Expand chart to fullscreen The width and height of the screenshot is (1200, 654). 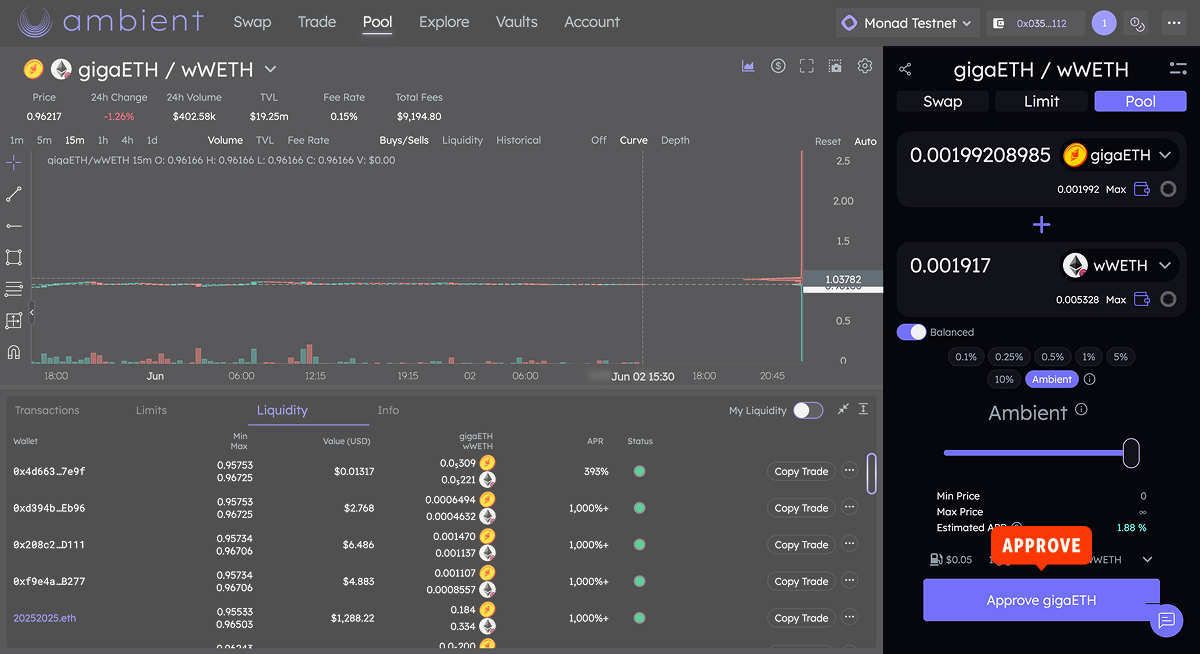[807, 66]
